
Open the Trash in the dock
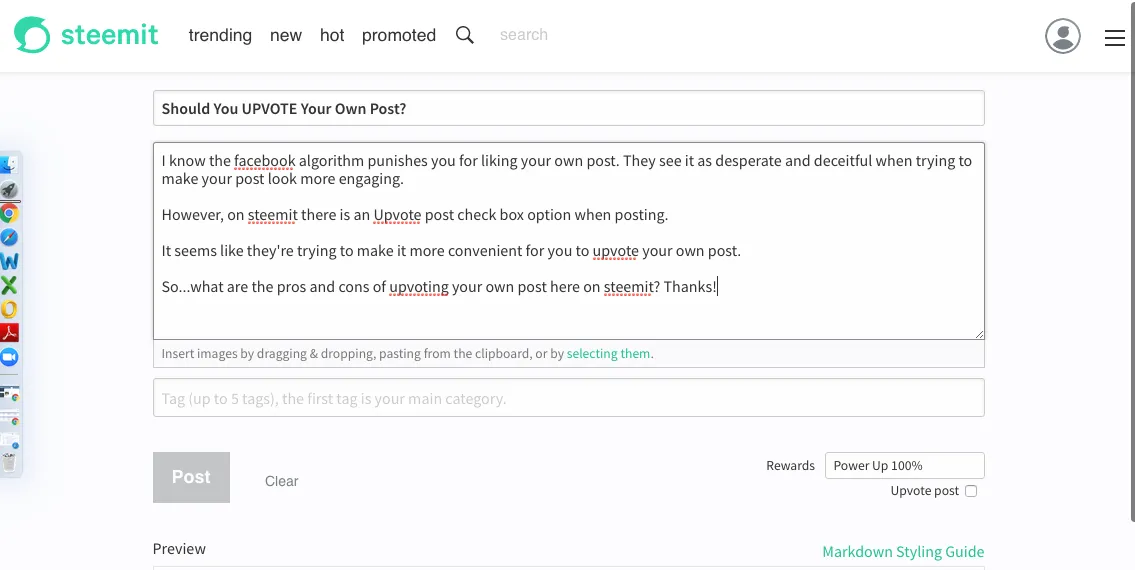pyautogui.click(x=9, y=461)
